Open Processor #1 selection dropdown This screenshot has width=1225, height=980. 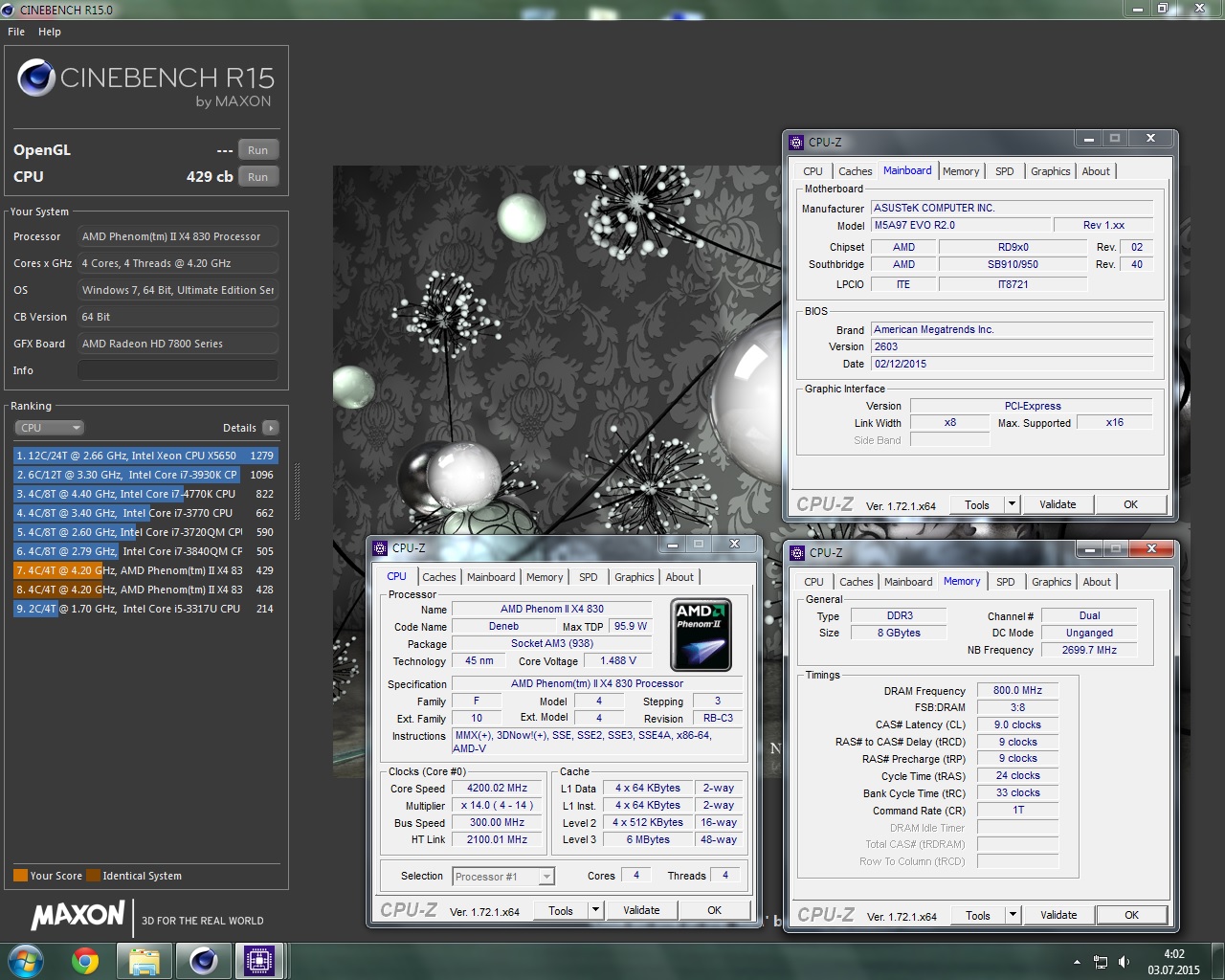(504, 876)
